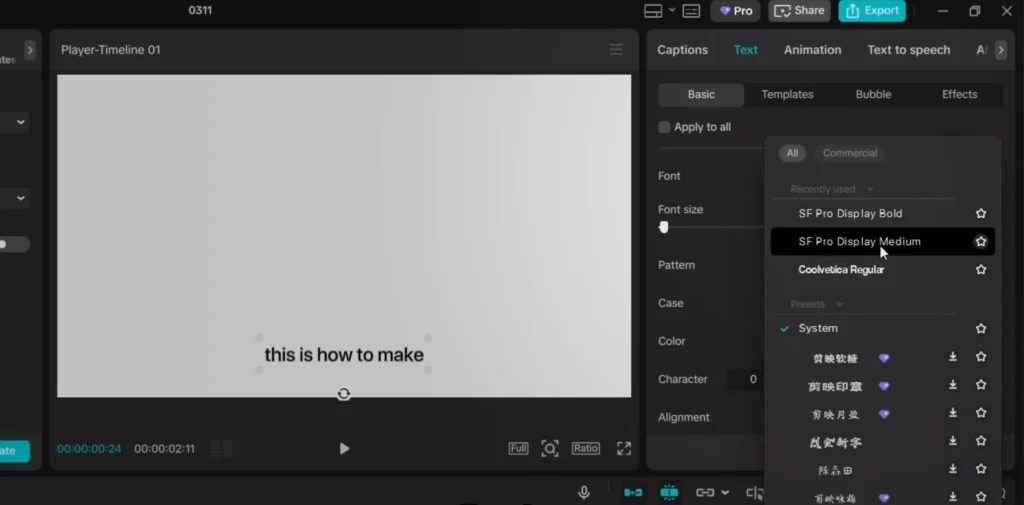1024x505 pixels.
Task: Expand the left panel tabs arrow
Action: pyautogui.click(x=30, y=50)
